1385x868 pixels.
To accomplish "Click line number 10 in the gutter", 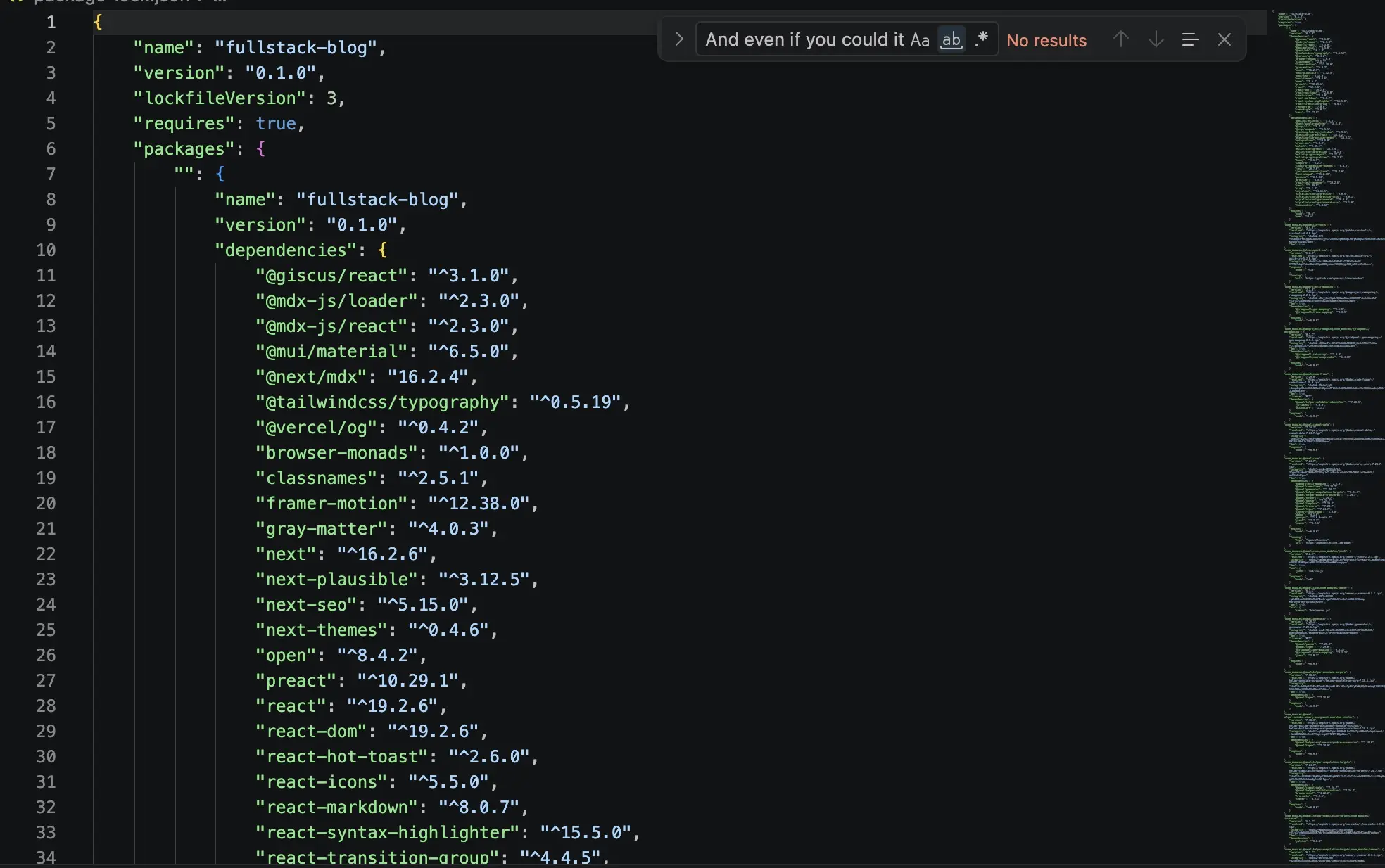I will click(46, 250).
